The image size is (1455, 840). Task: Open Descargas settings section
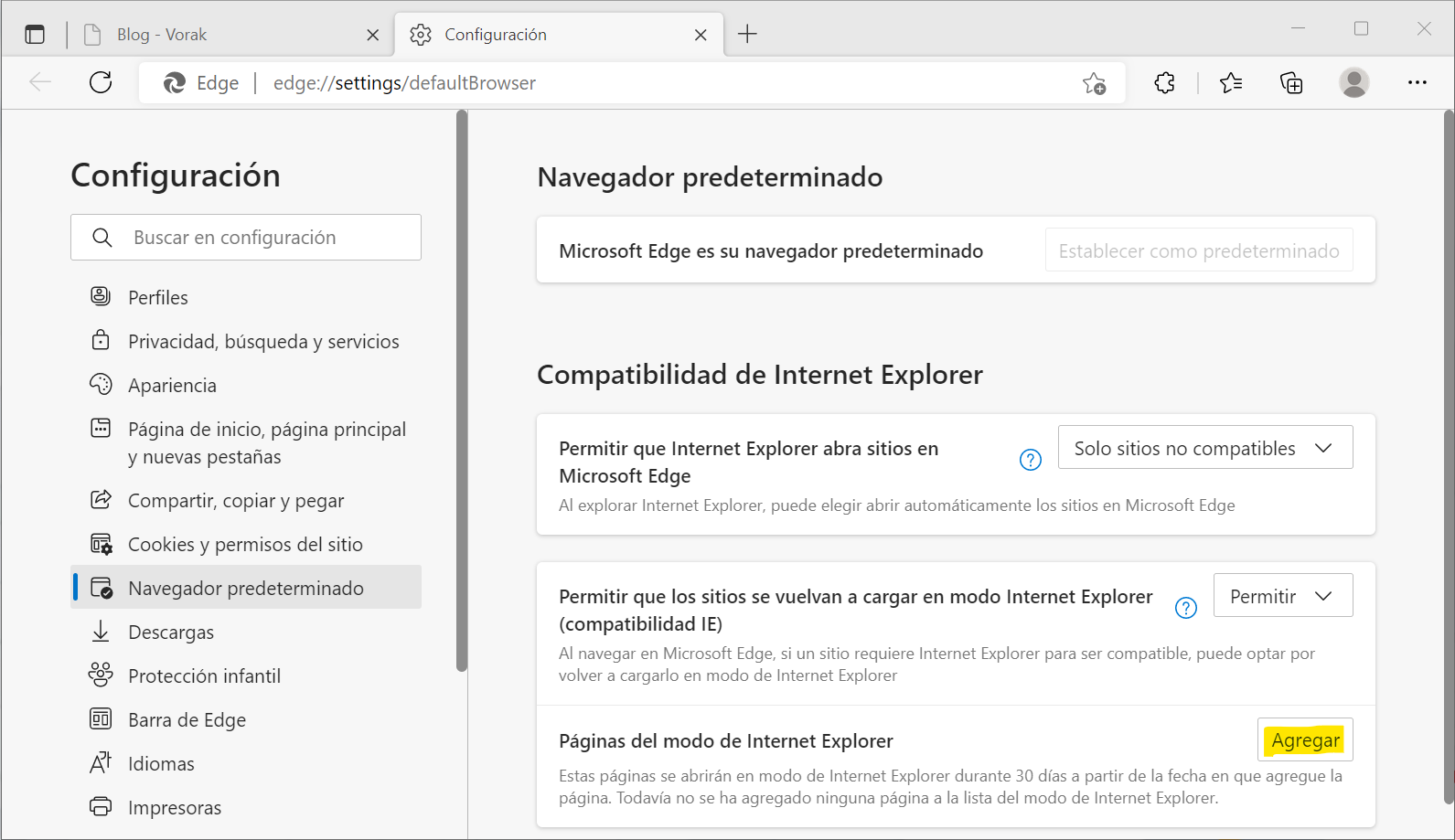[x=246, y=632]
